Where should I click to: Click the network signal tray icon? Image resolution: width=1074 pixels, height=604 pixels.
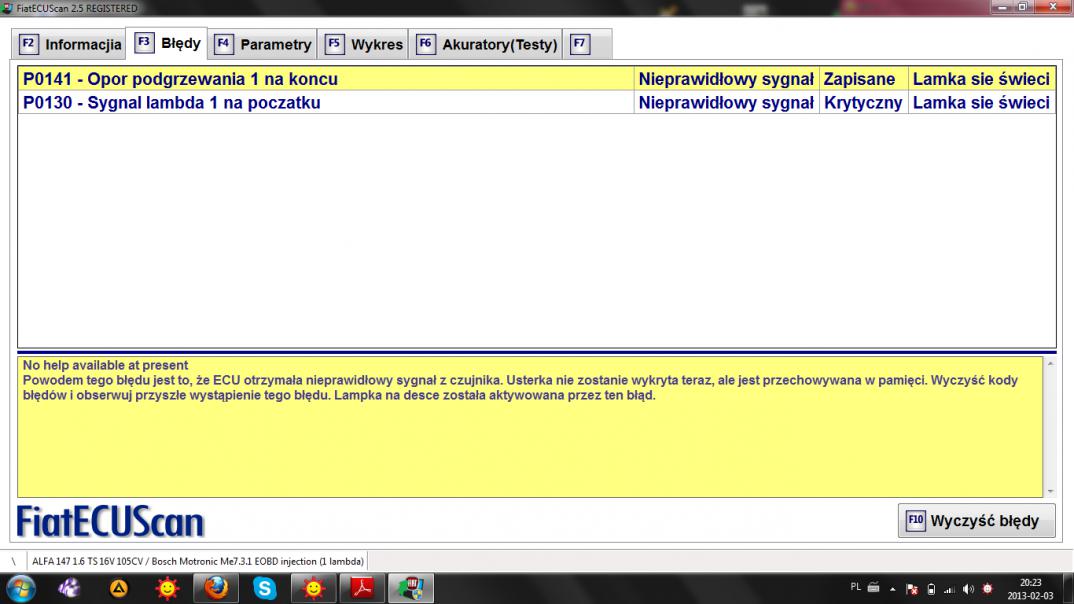coord(949,589)
